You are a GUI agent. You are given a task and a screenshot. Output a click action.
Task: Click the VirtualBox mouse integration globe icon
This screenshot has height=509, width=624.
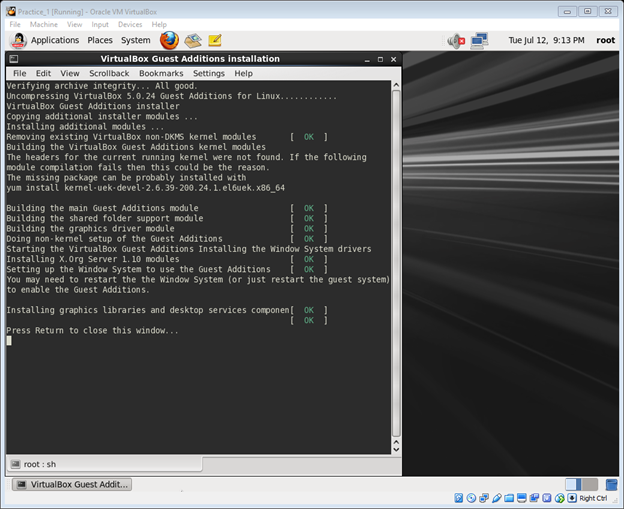(x=560, y=498)
